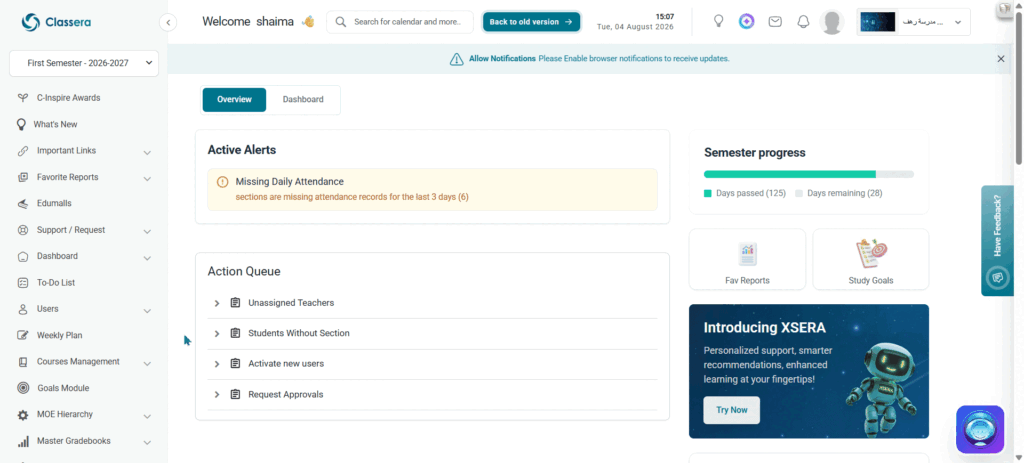Click the user profile avatar
The height and width of the screenshot is (463, 1024).
[x=831, y=22]
